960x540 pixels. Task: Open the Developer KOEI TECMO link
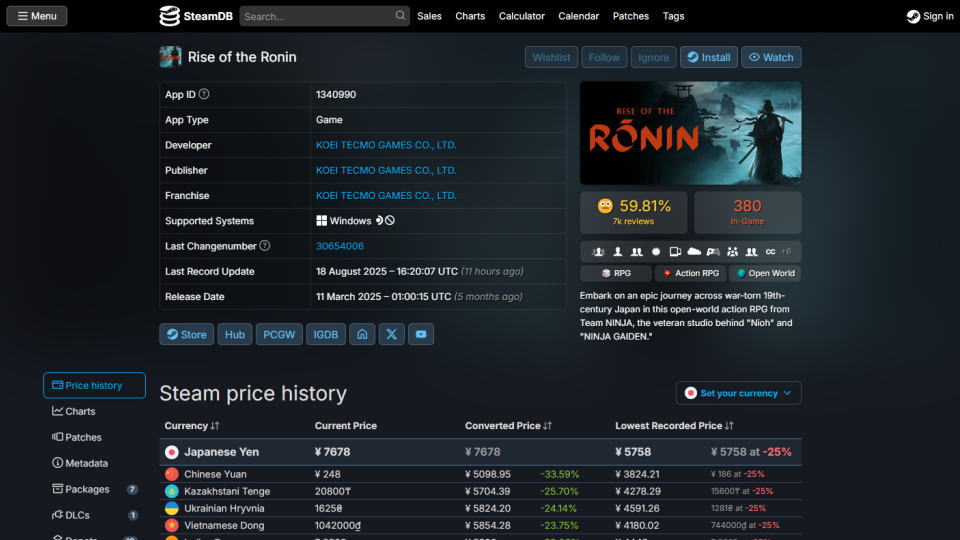386,145
